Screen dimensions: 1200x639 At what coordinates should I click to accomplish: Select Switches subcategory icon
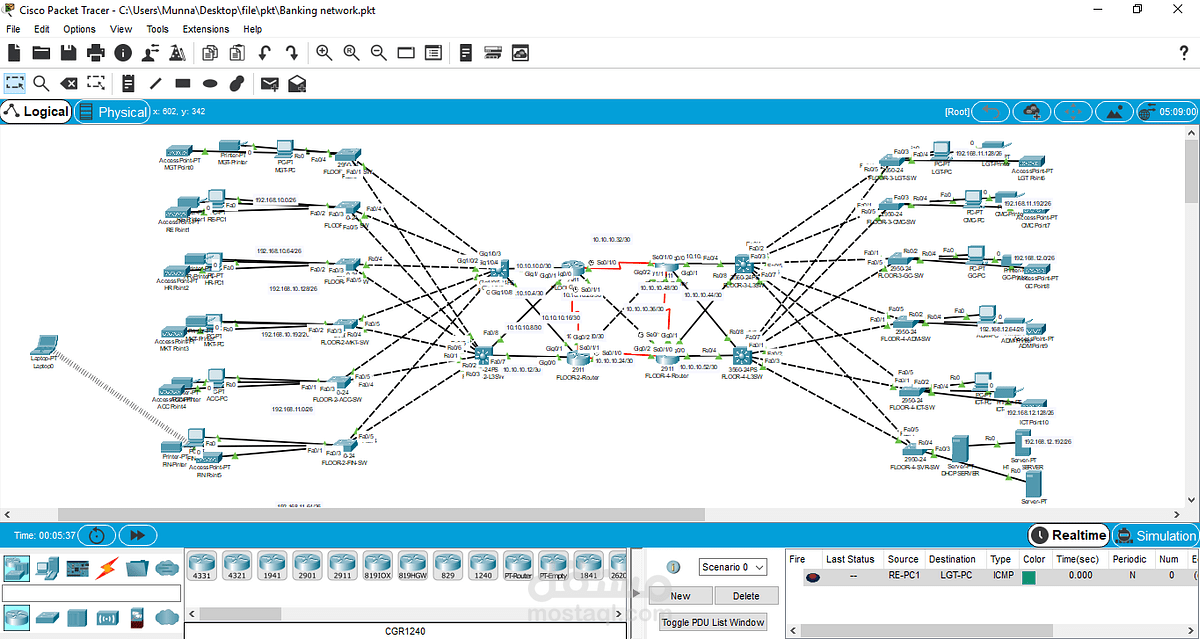pos(46,618)
